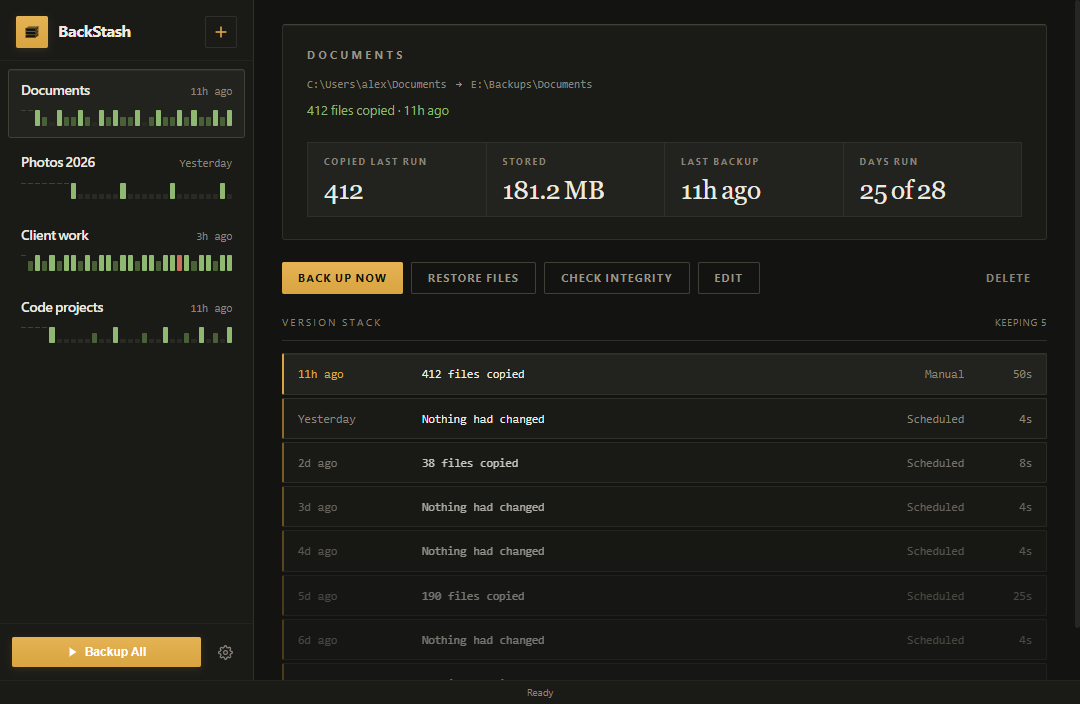1080x704 pixels.
Task: Select the '11h ago' 412 files copied version
Action: pos(664,374)
